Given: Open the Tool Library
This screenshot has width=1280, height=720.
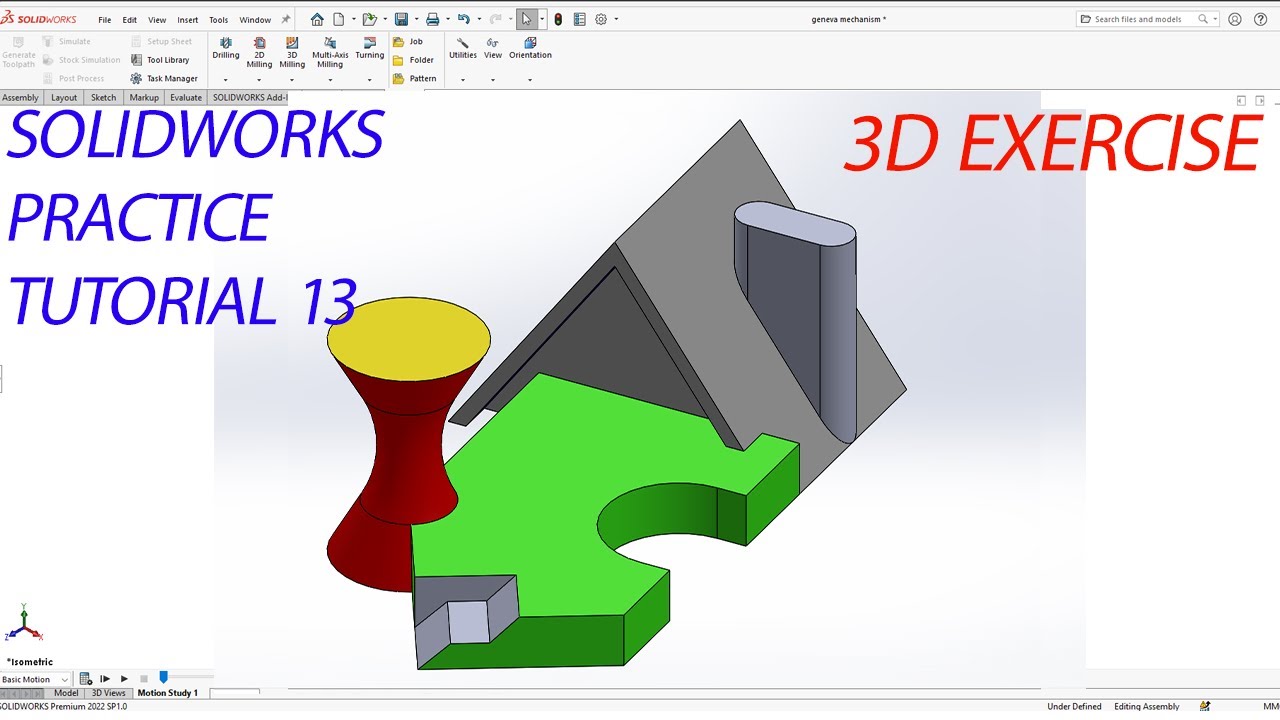Looking at the screenshot, I should coord(160,60).
